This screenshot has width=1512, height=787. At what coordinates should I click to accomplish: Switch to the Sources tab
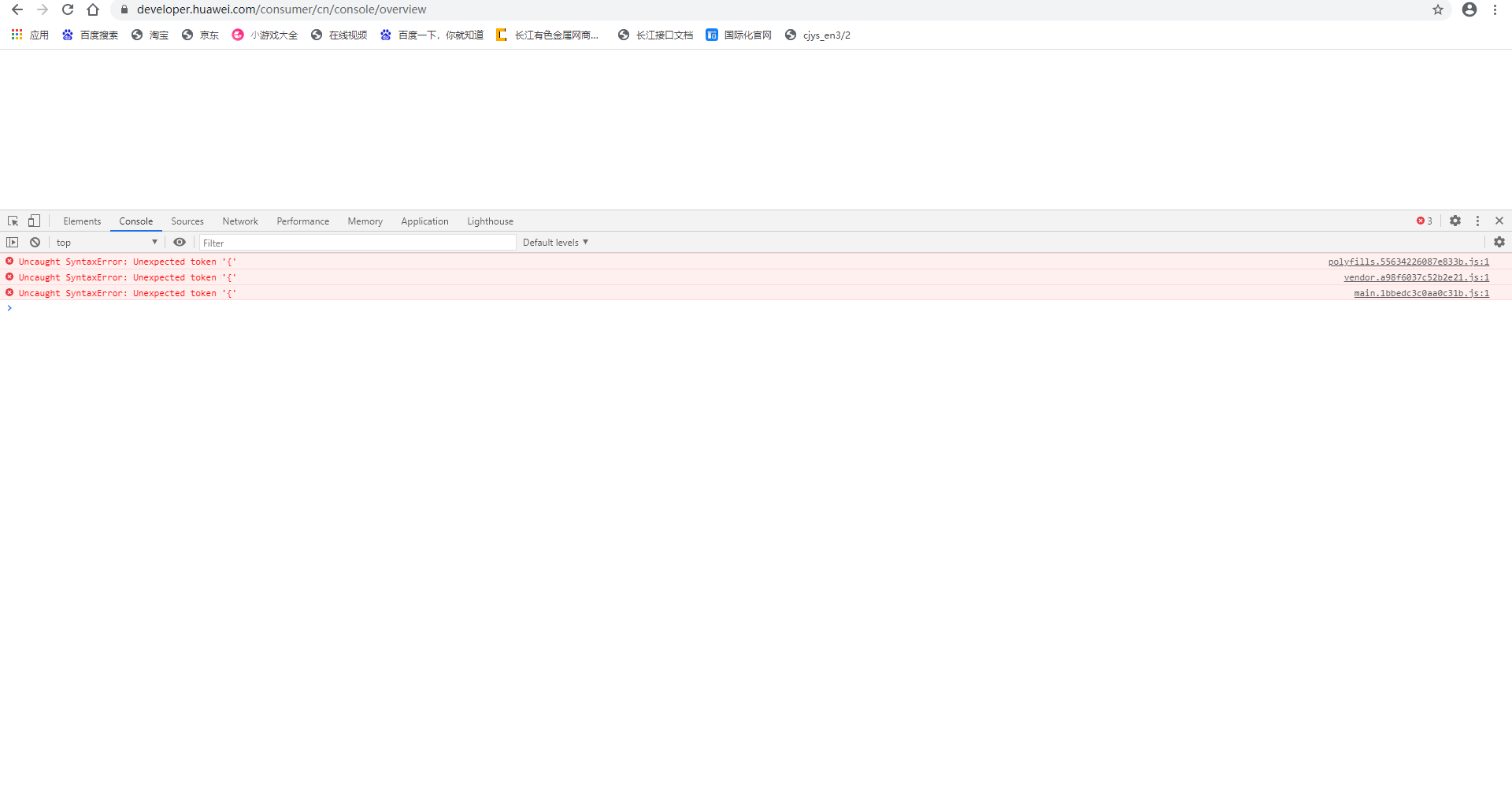click(x=187, y=221)
